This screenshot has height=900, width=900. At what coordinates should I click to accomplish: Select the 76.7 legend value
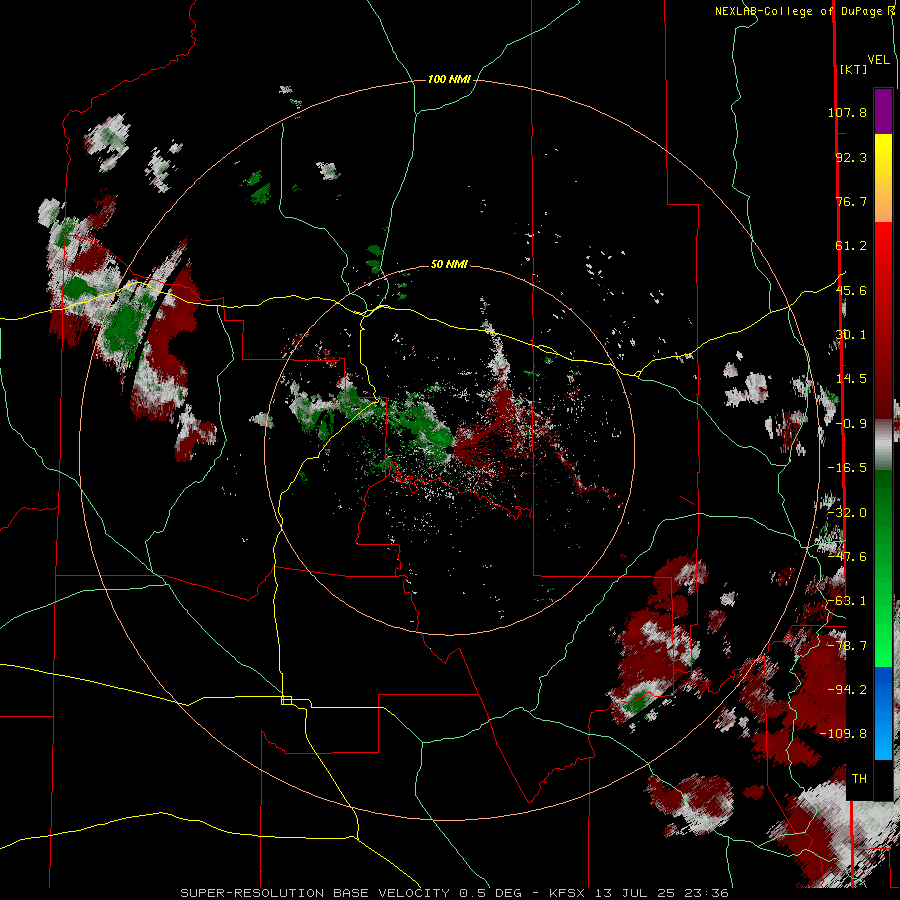pos(851,201)
